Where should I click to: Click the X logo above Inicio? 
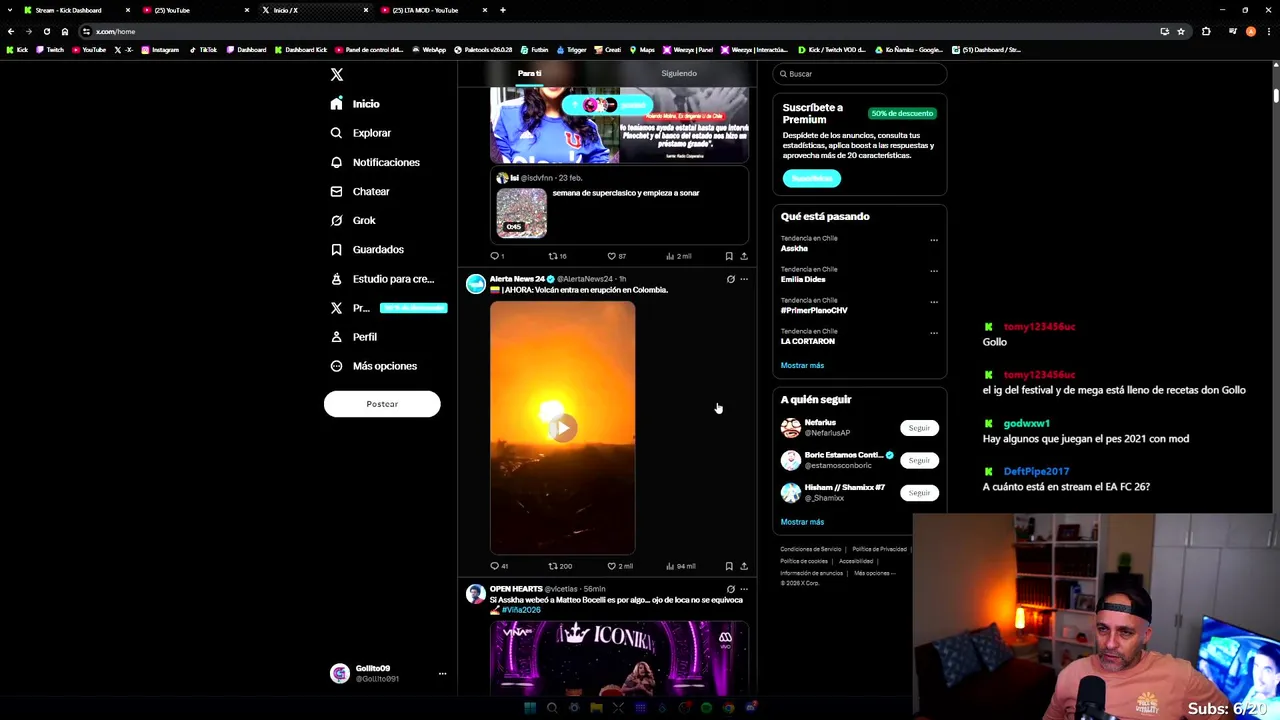pyautogui.click(x=337, y=75)
